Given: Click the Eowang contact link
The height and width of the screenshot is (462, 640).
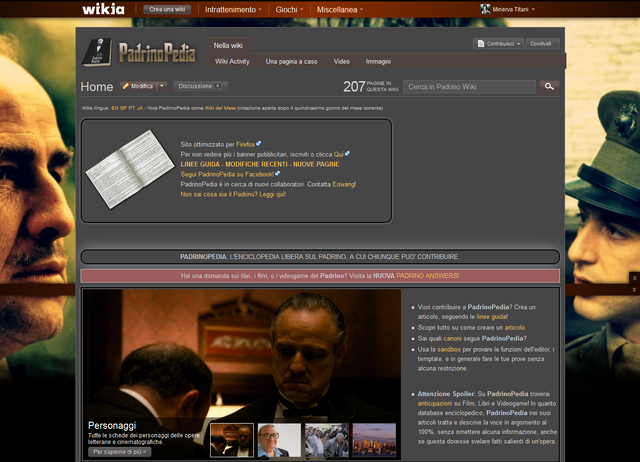Looking at the screenshot, I should (344, 184).
